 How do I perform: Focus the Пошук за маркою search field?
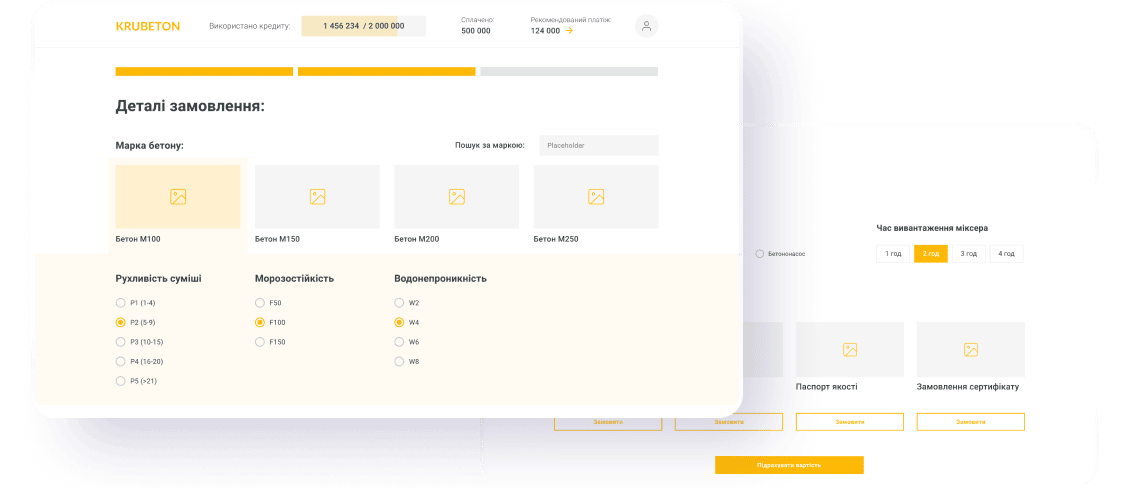click(x=598, y=145)
